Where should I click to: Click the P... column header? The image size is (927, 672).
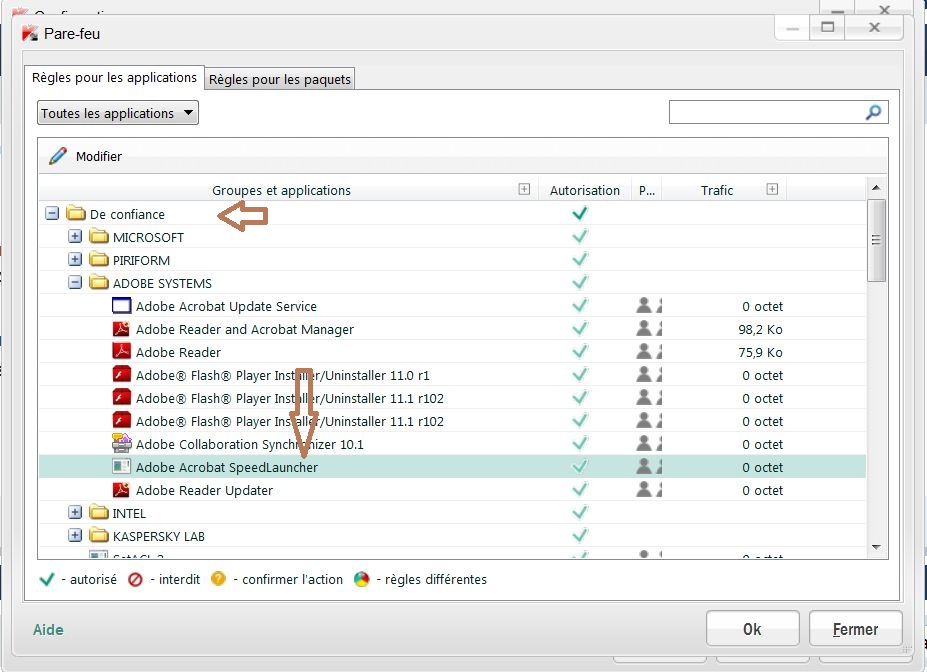tap(646, 190)
